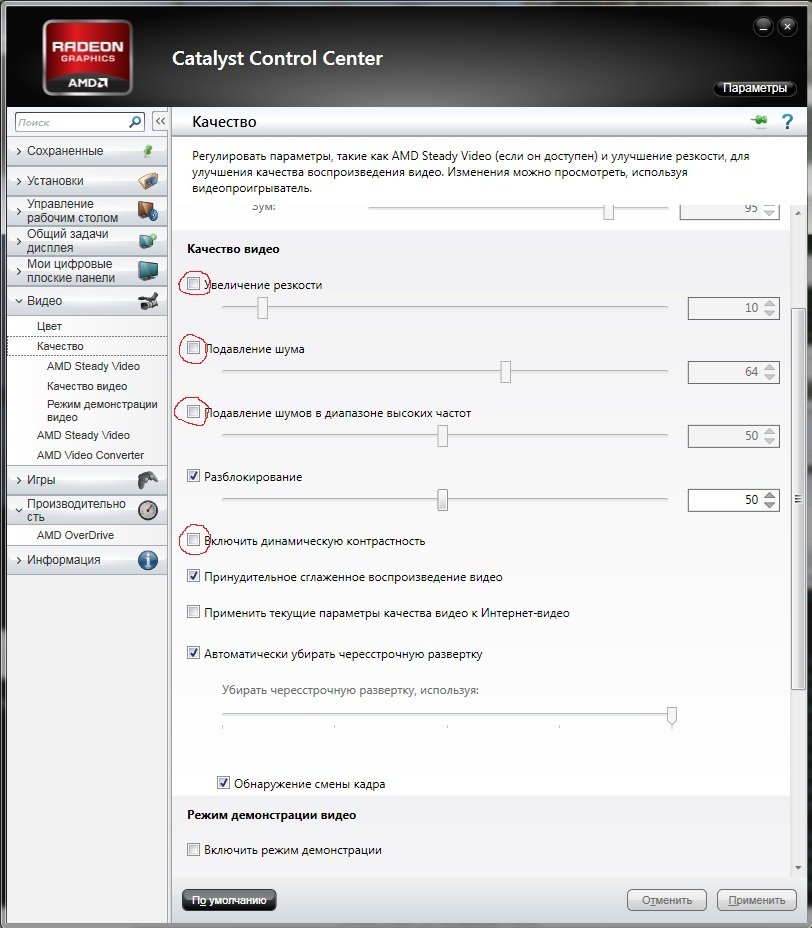The height and width of the screenshot is (928, 812).
Task: Open help via question mark icon
Action: [787, 121]
